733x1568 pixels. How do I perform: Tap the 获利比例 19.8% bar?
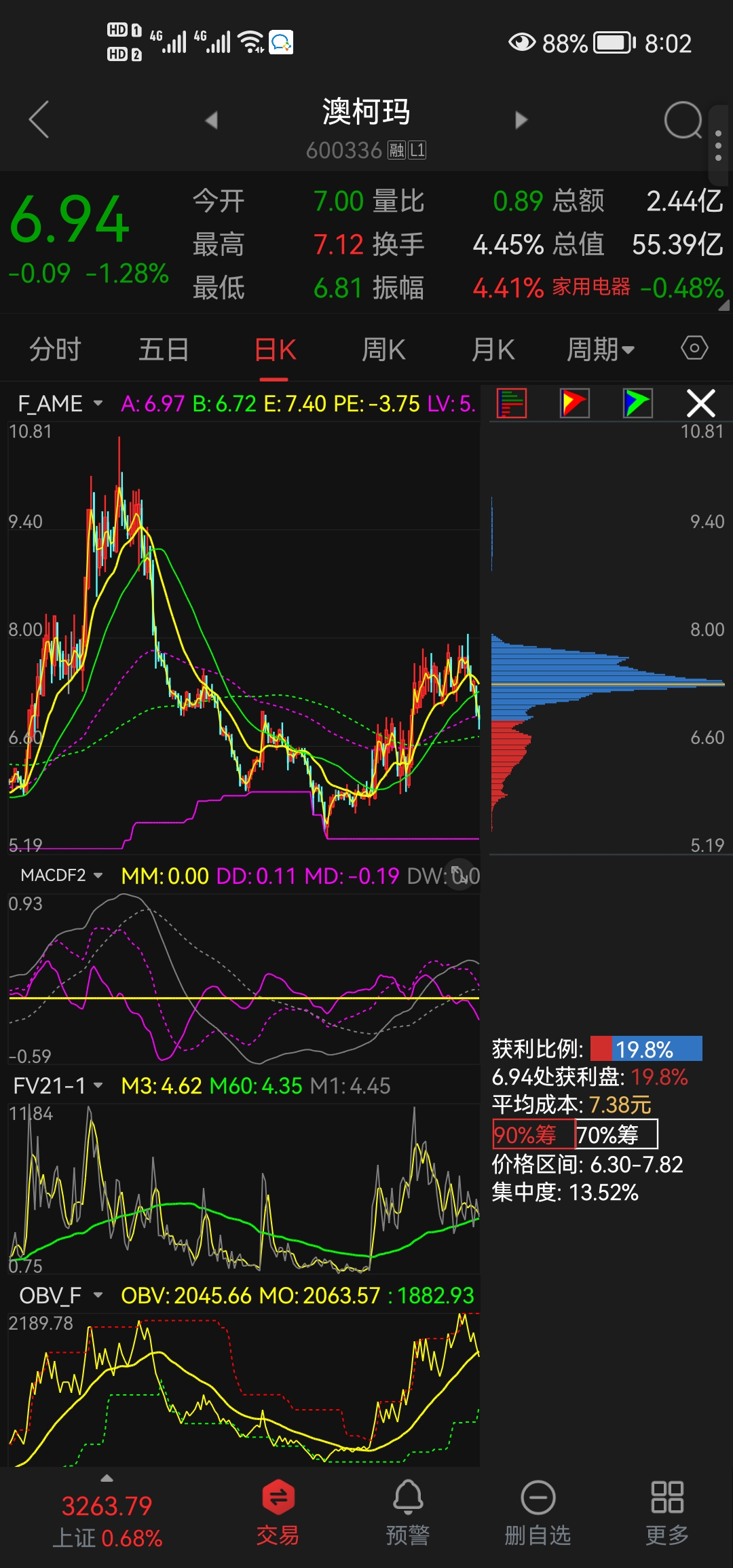click(646, 1049)
